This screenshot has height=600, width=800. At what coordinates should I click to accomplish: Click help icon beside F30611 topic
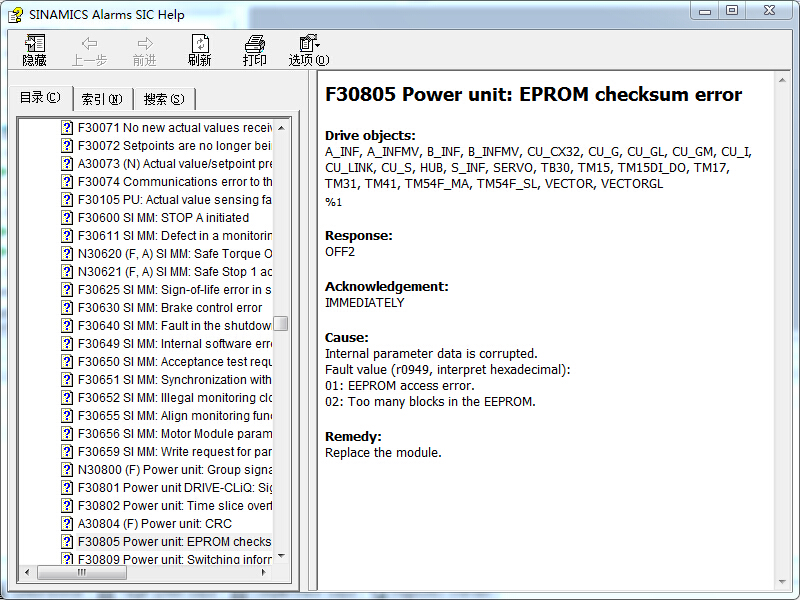tap(67, 235)
